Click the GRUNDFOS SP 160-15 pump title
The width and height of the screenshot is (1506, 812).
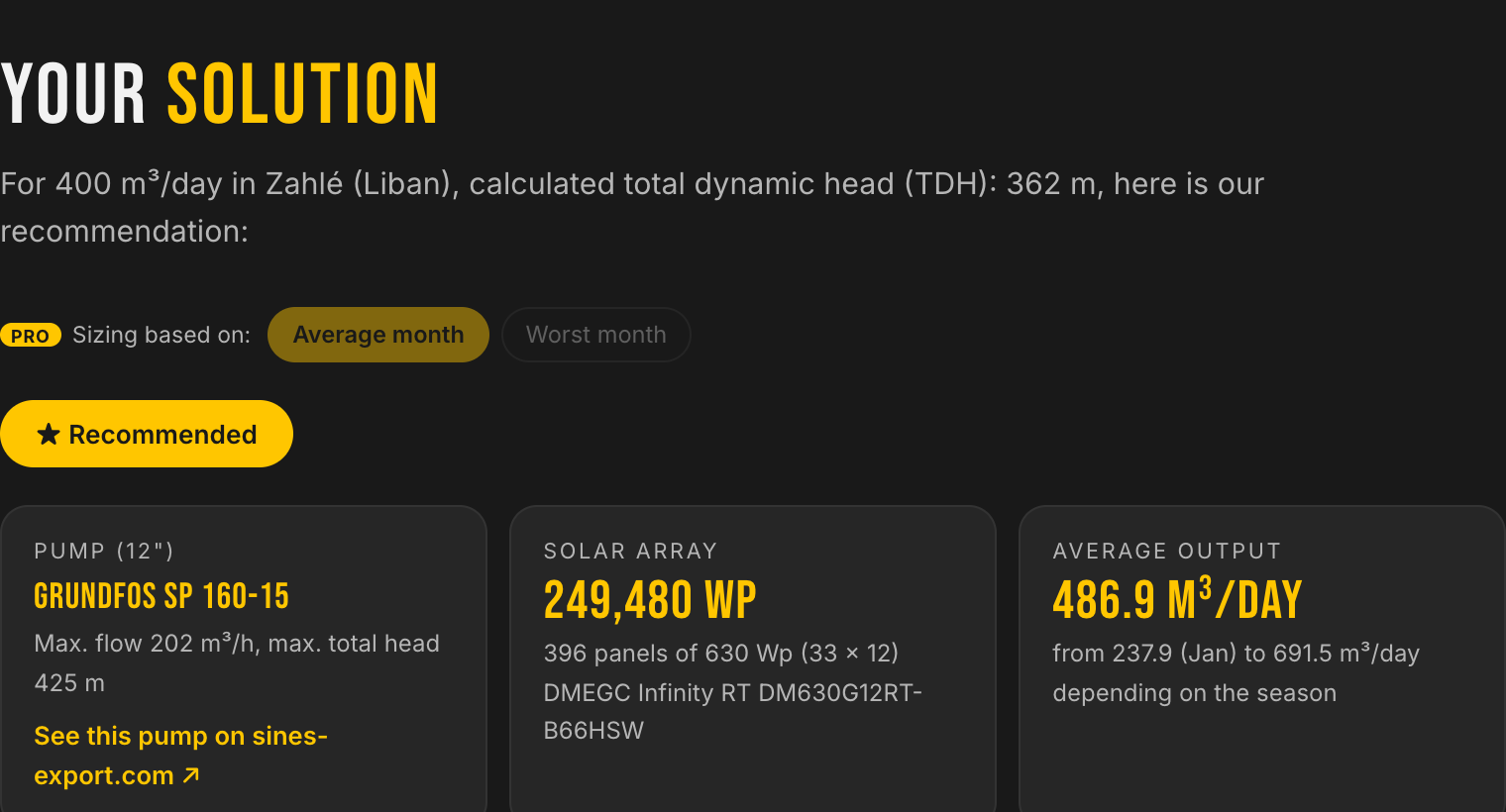point(161,596)
